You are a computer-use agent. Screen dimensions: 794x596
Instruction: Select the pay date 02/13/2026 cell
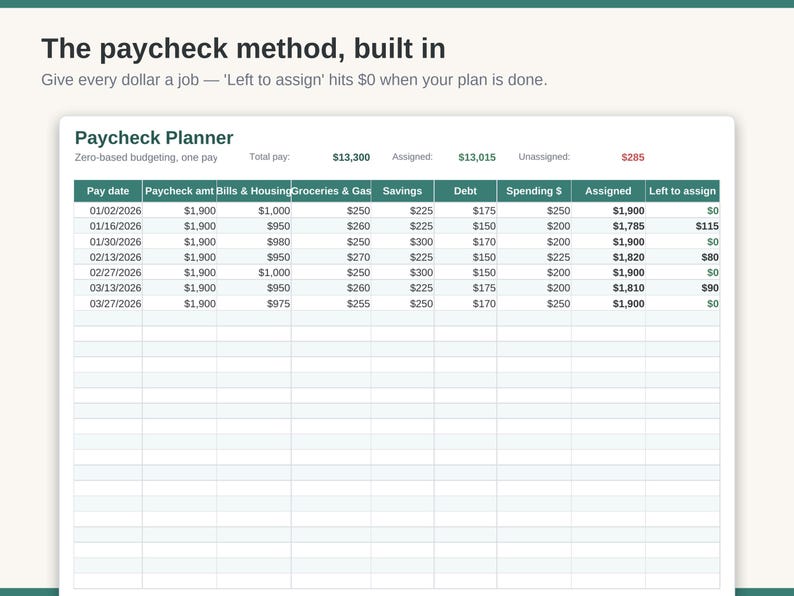click(x=108, y=257)
